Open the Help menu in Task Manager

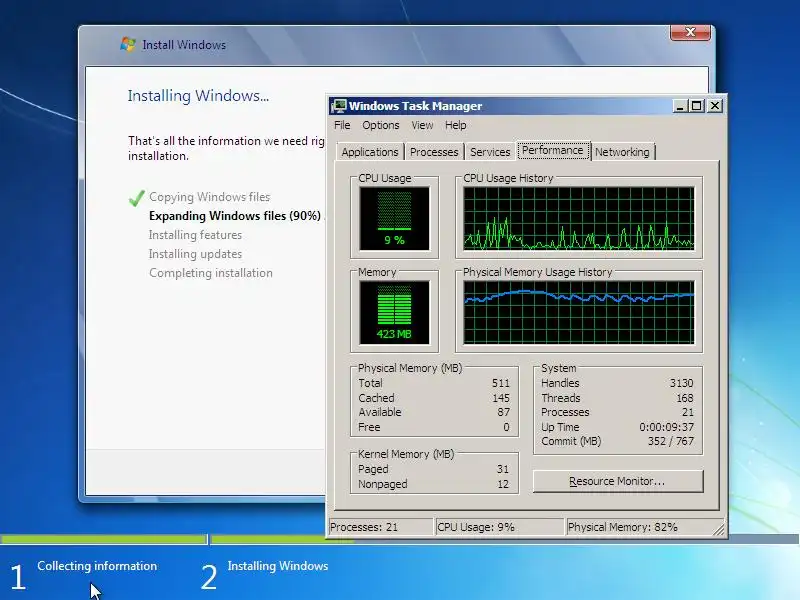click(x=455, y=125)
